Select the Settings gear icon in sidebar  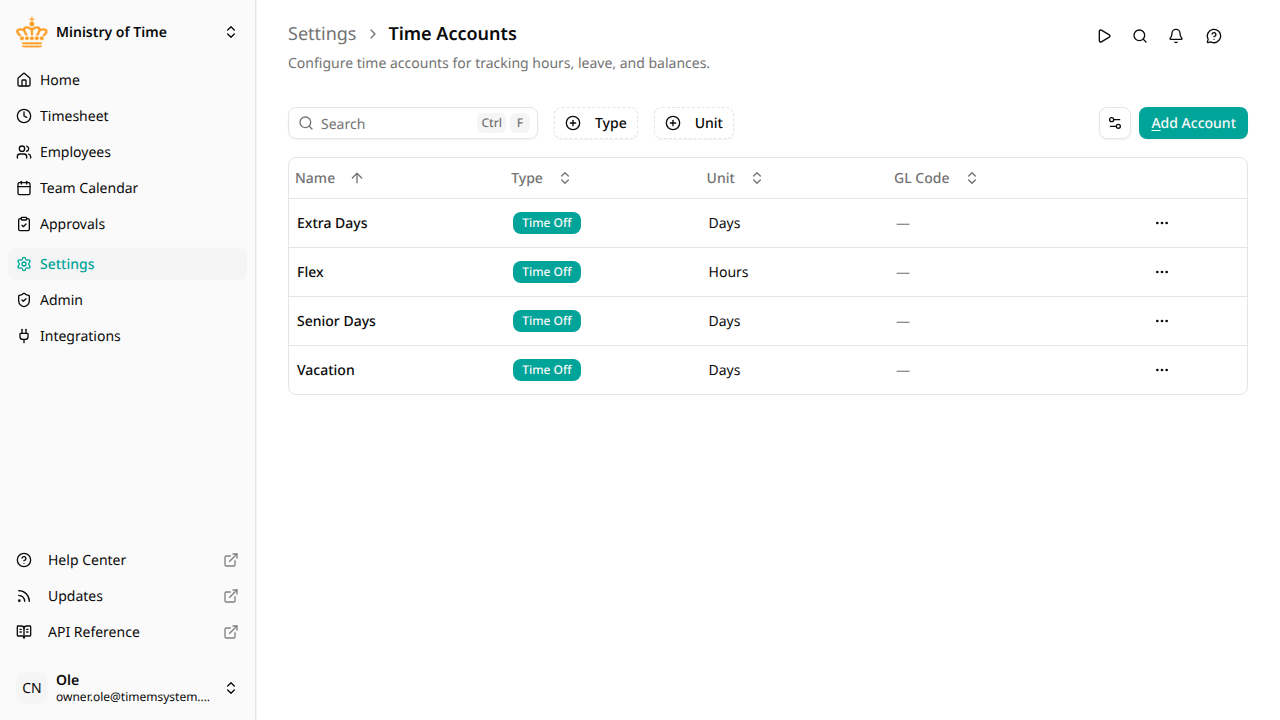point(24,264)
